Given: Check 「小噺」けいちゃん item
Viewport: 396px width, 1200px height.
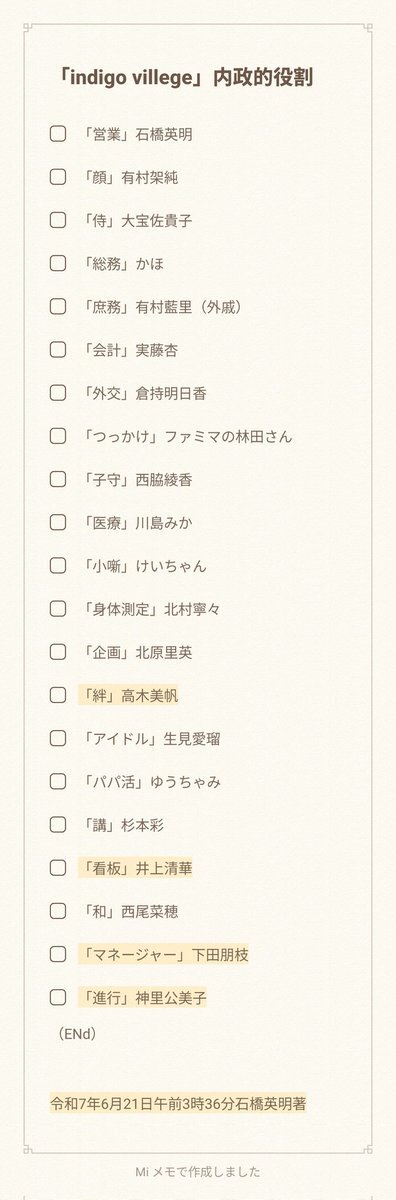Looking at the screenshot, I should 58,565.
